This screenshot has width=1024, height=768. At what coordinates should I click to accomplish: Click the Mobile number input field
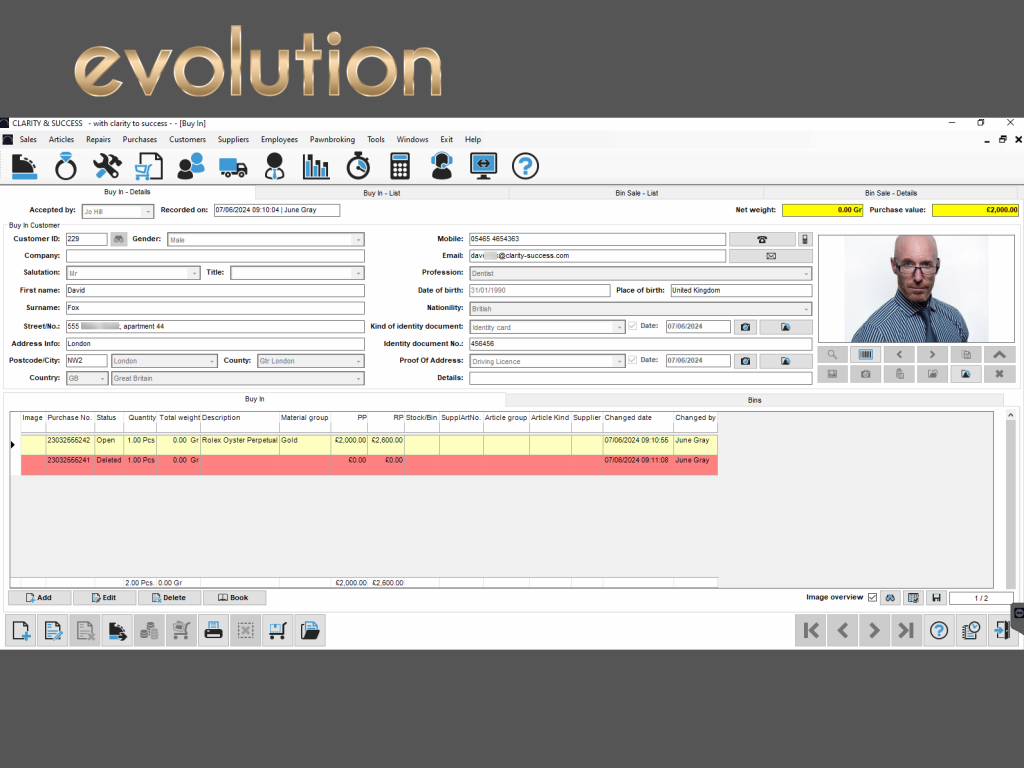pos(597,239)
